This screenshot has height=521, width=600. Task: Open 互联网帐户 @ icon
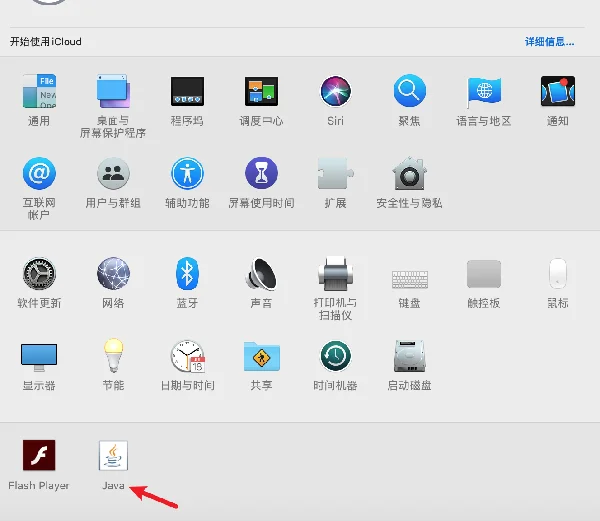39,173
